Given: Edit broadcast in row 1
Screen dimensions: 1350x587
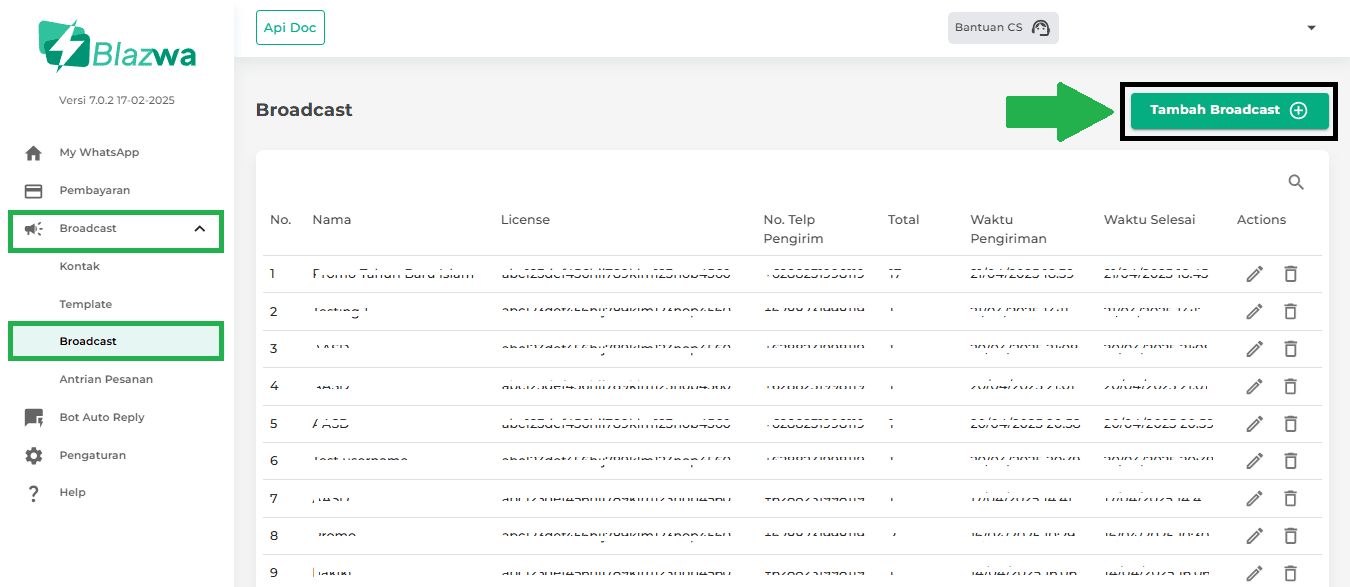Looking at the screenshot, I should pos(1255,274).
